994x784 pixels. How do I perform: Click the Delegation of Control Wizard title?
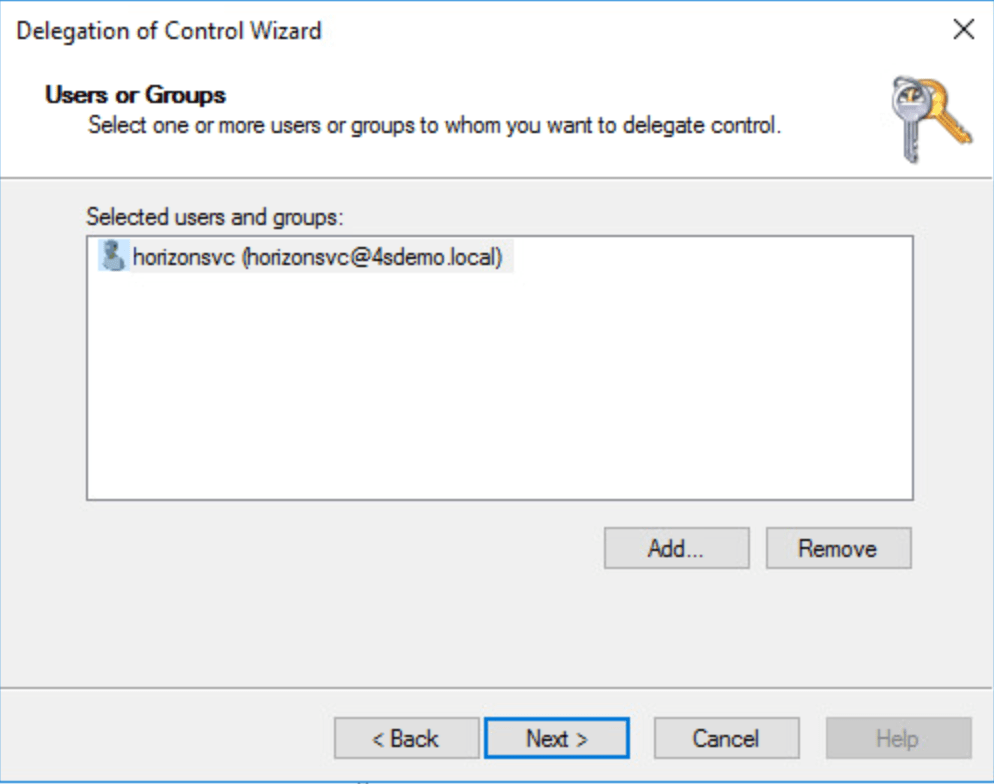tap(169, 31)
